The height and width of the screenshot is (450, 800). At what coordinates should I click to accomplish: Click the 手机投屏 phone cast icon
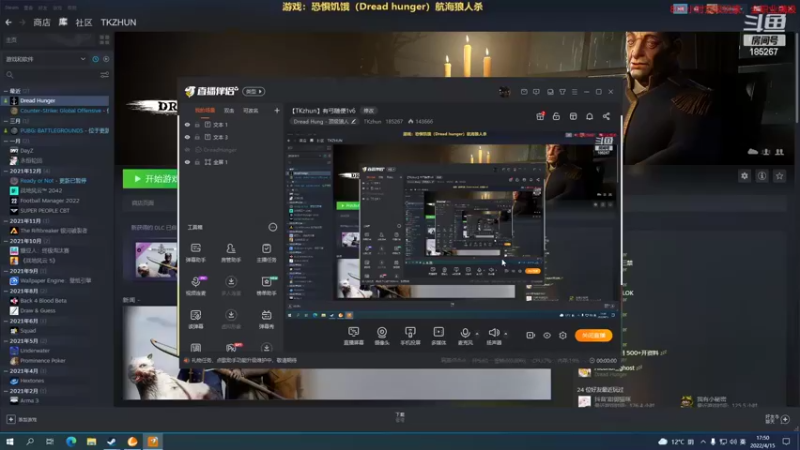tap(410, 332)
